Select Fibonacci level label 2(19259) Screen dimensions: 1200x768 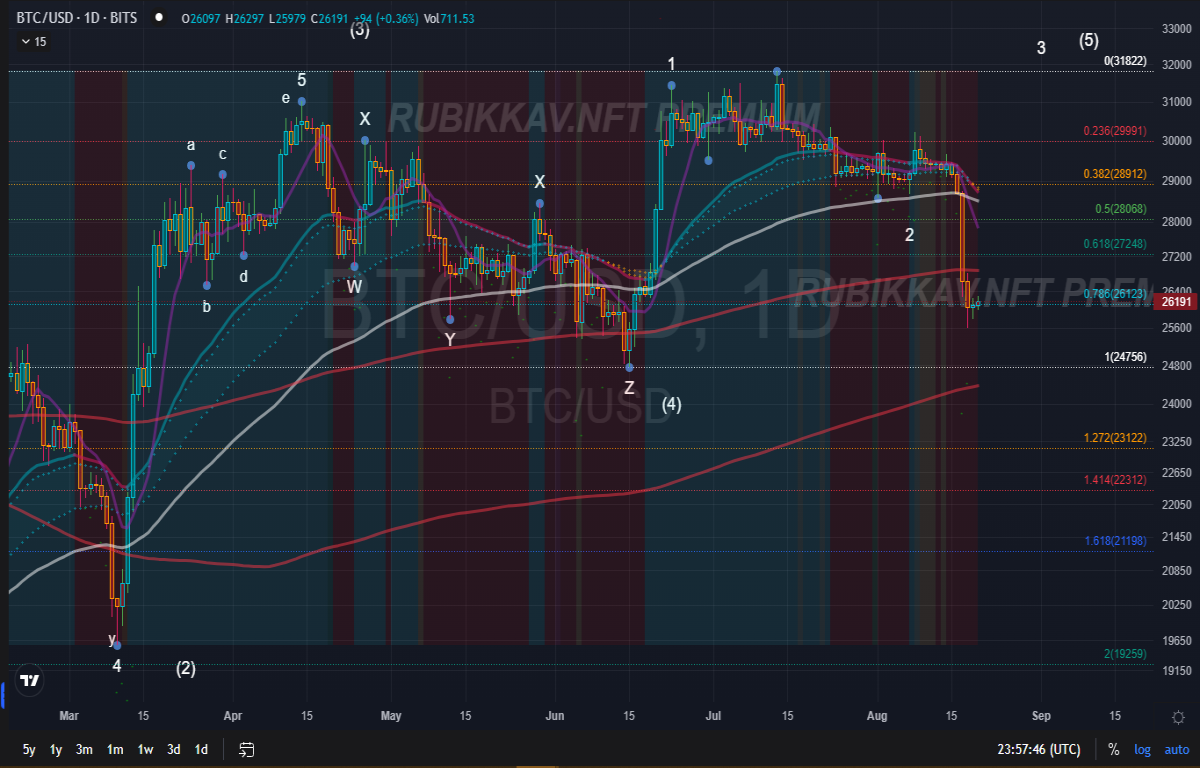[x=1124, y=654]
